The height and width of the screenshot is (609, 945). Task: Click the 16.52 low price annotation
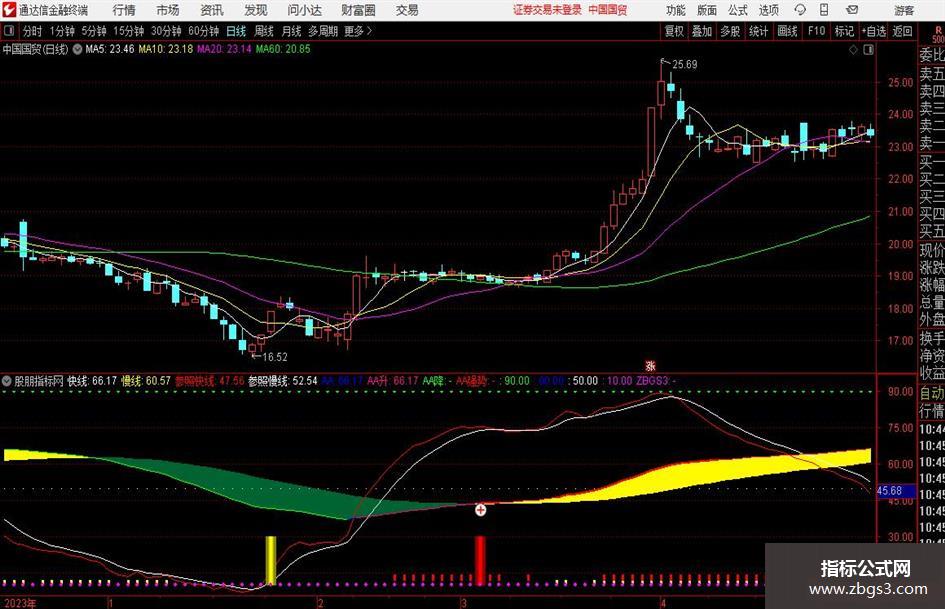coord(275,357)
